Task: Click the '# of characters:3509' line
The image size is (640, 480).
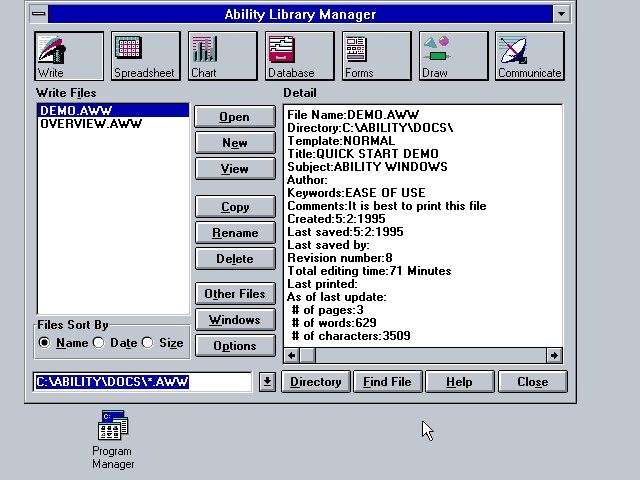Action: coord(351,336)
